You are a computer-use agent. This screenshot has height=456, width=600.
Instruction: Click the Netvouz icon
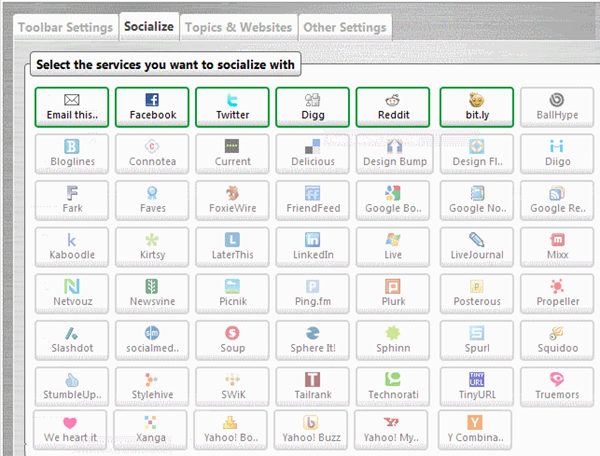pyautogui.click(x=72, y=286)
